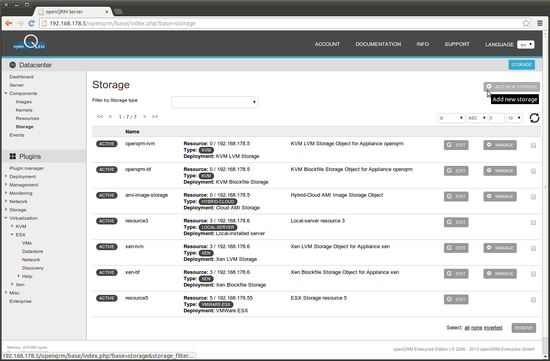Collapse the Components tree node

[x=6, y=93]
